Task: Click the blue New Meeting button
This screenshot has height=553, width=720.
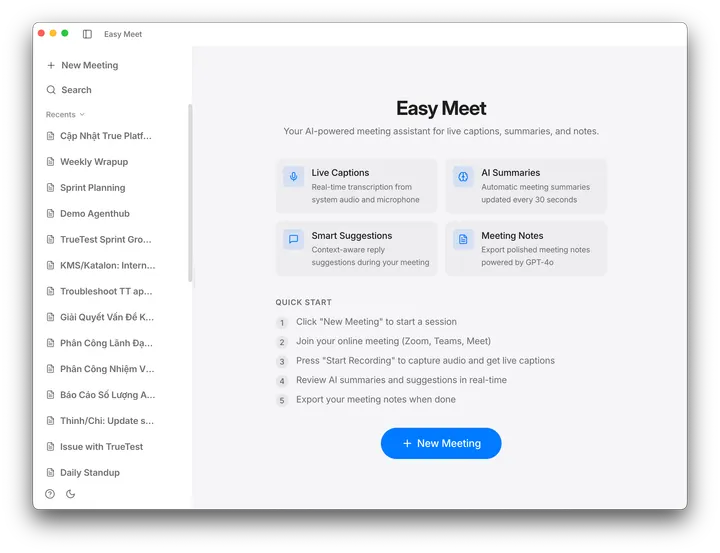Action: click(441, 443)
